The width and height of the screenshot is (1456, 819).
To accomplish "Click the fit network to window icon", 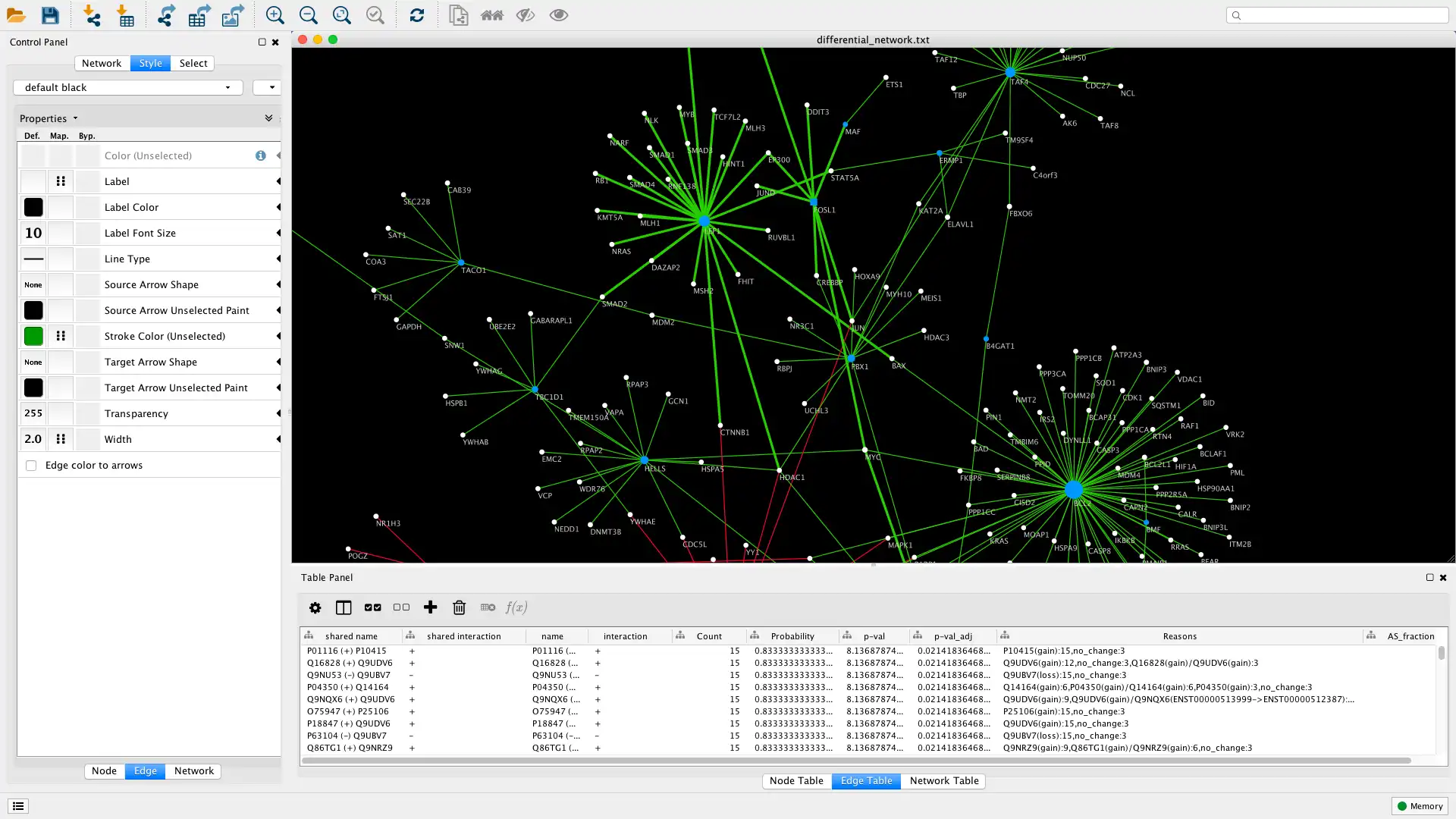I will tap(341, 16).
